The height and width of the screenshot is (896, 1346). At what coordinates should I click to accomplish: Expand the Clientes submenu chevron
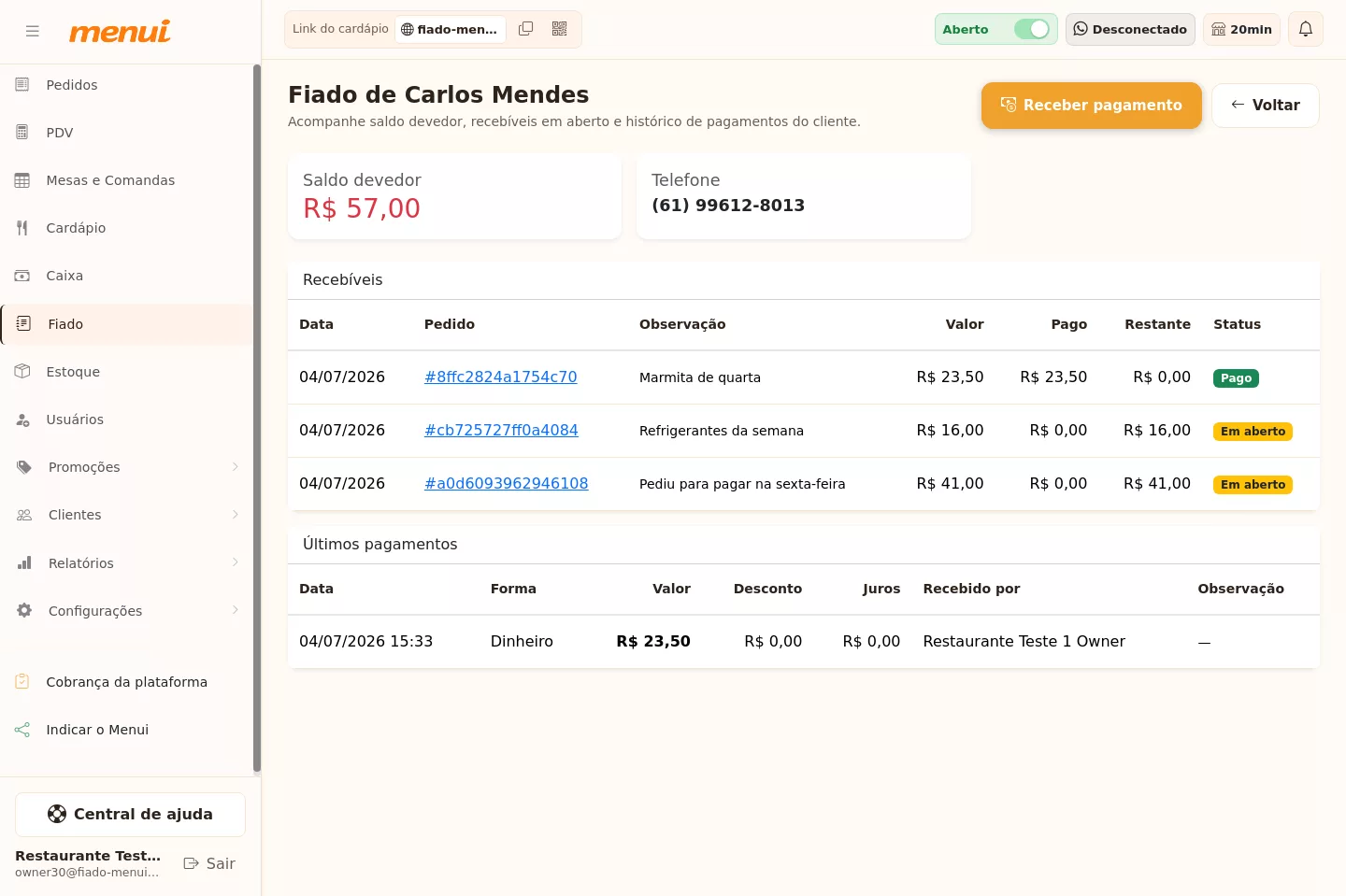(236, 515)
